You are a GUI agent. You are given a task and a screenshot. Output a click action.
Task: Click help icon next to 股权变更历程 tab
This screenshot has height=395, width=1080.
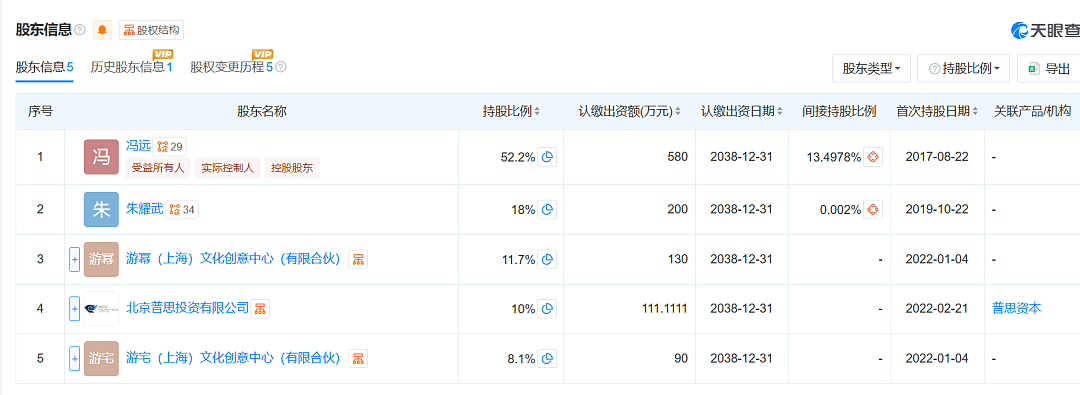[x=281, y=68]
